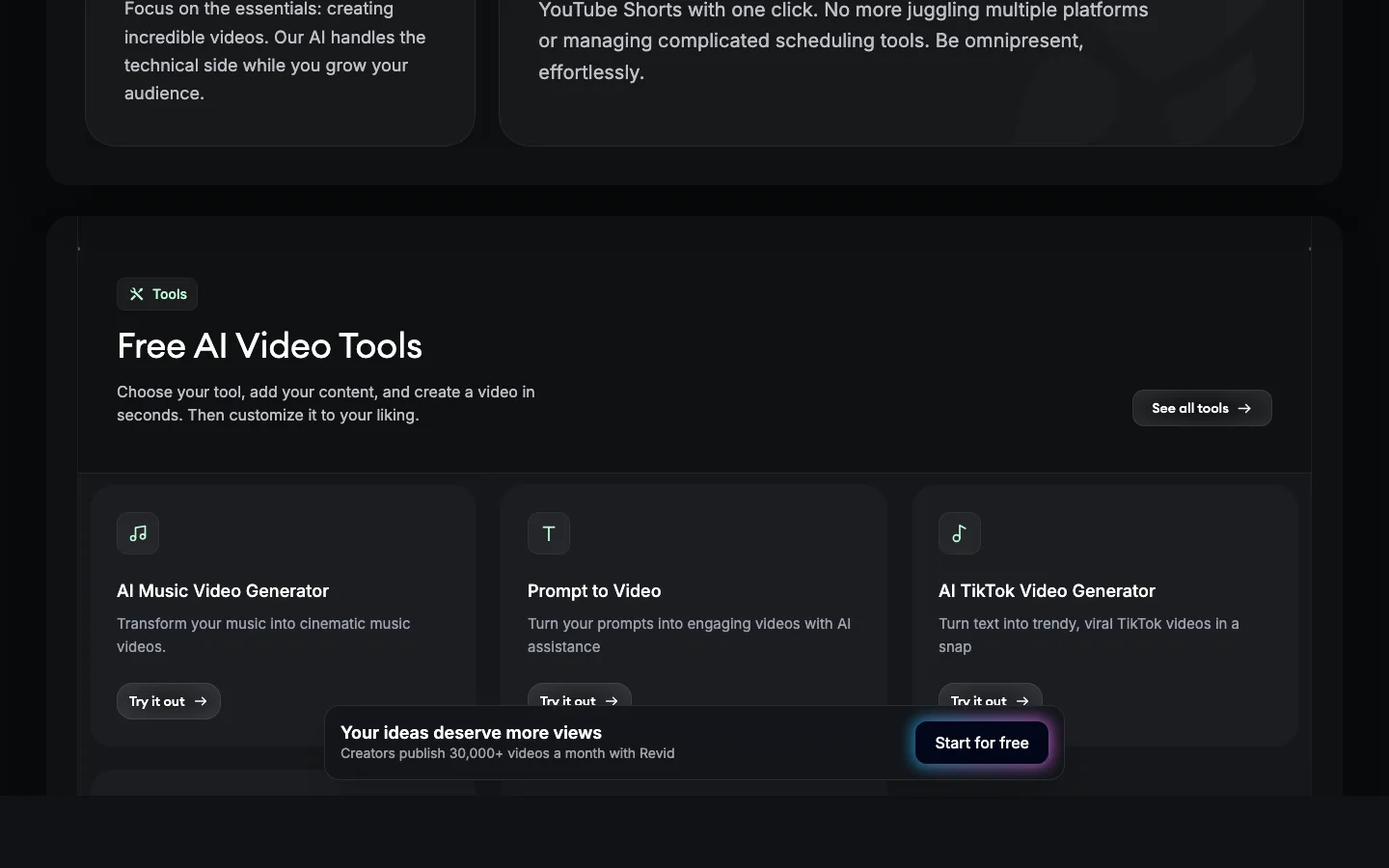Click Start for free
1389x868 pixels.
pyautogui.click(x=982, y=743)
